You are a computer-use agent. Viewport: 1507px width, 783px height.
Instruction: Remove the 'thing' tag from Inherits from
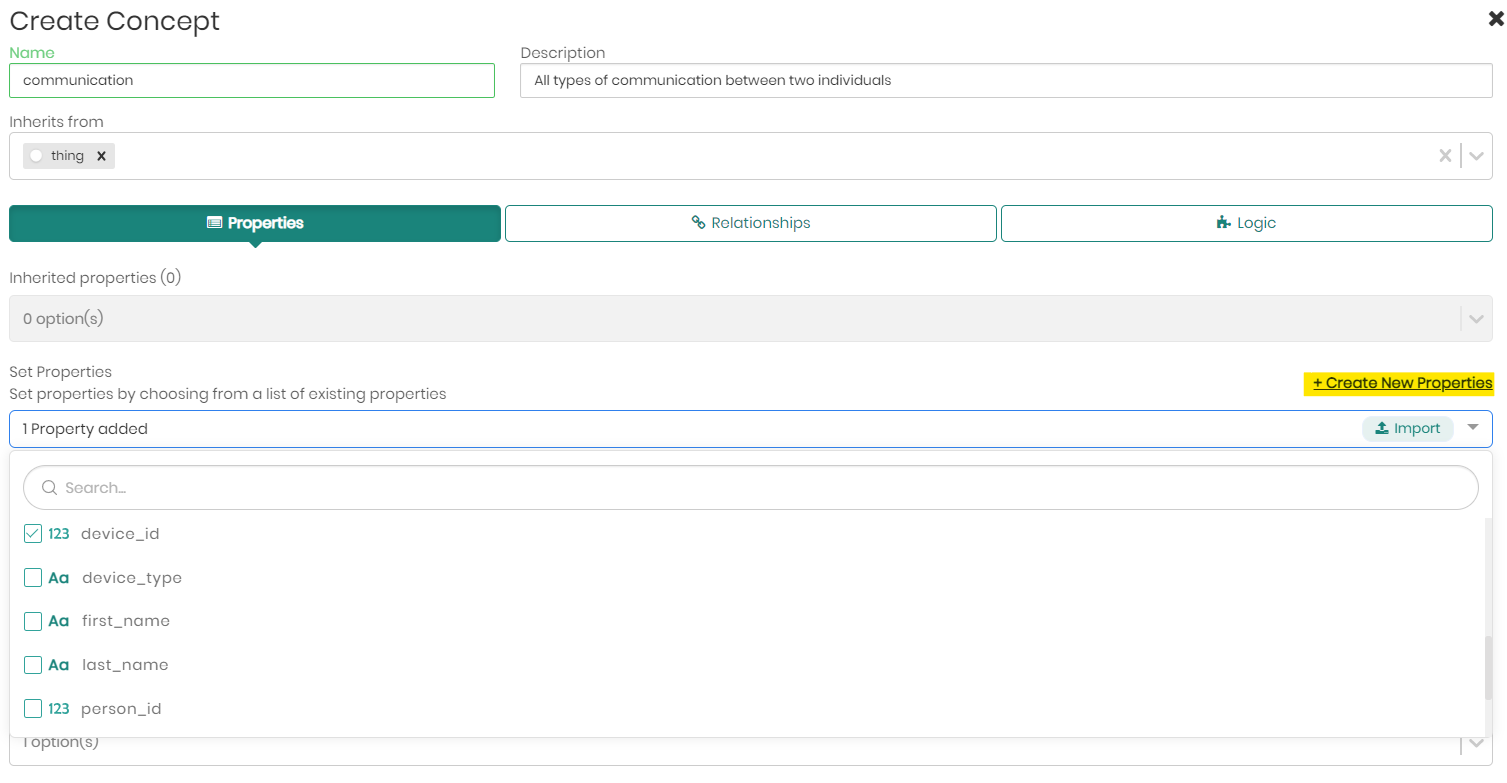(101, 156)
